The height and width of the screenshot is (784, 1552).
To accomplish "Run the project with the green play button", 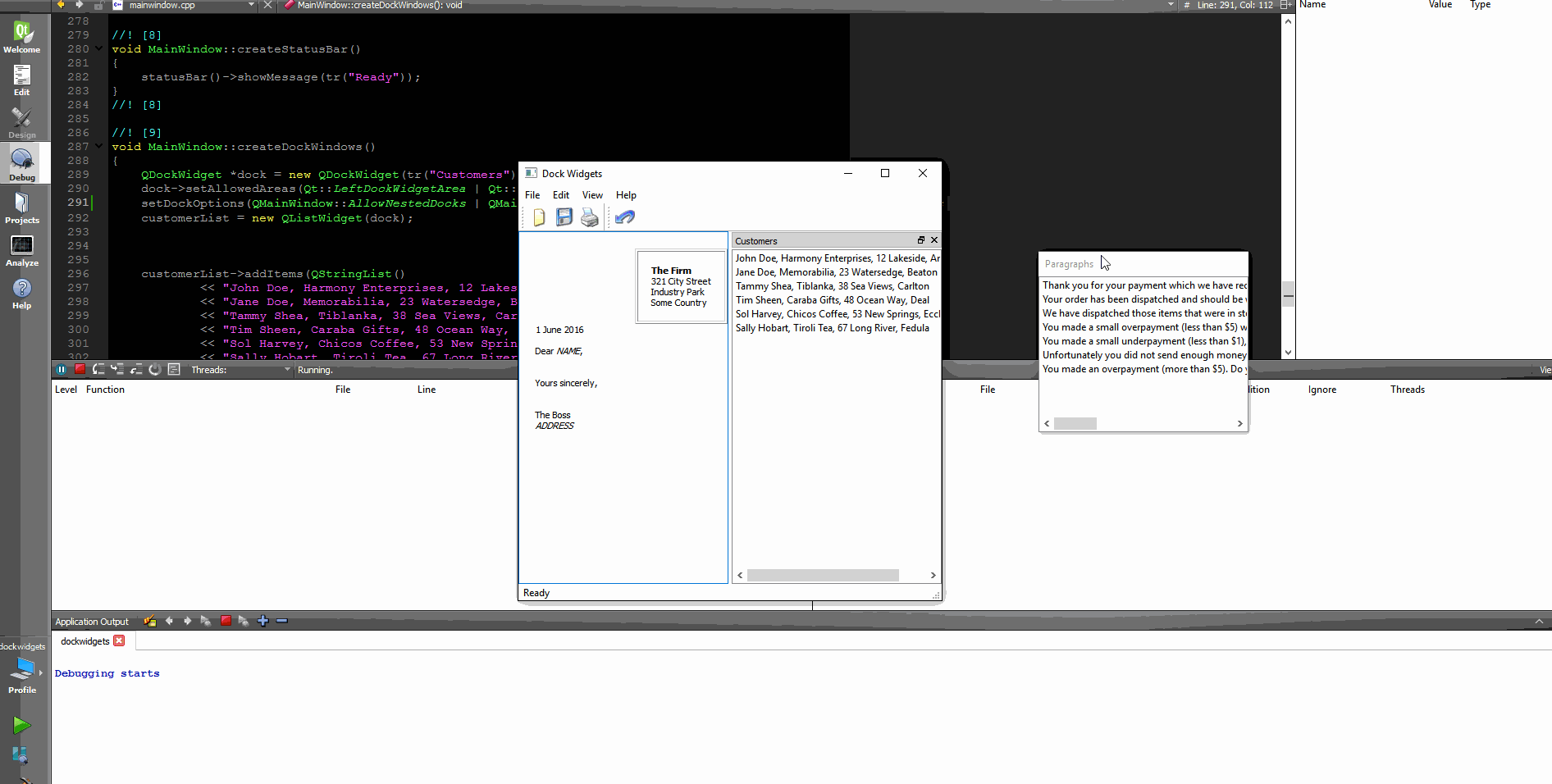I will click(x=21, y=725).
